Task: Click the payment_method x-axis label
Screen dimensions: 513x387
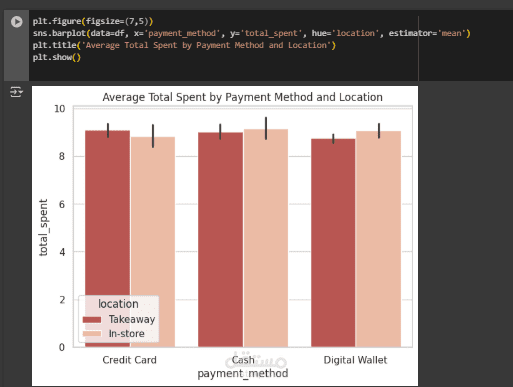Action: point(243,374)
